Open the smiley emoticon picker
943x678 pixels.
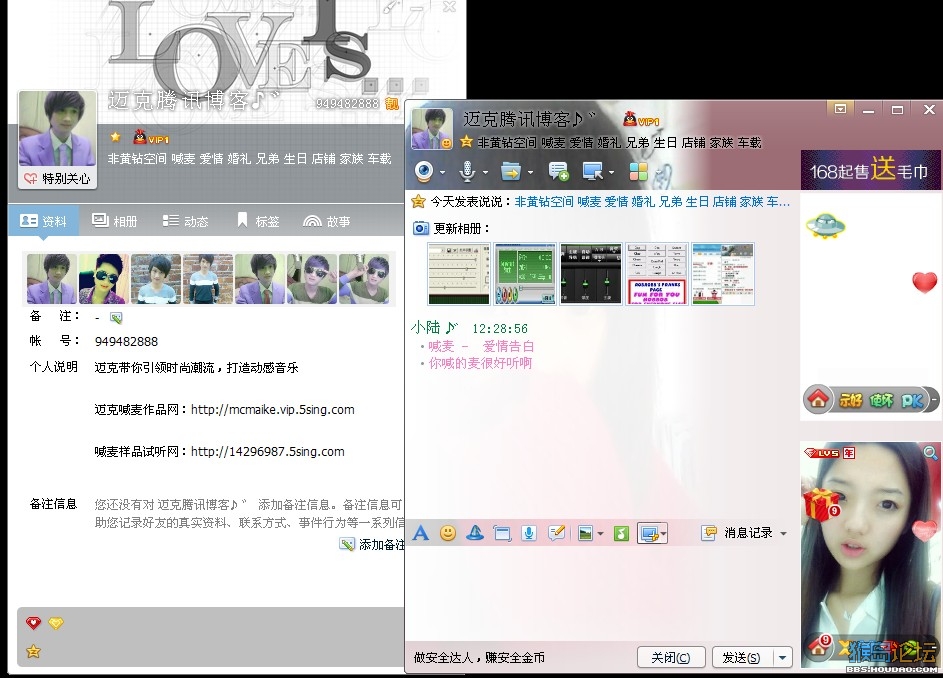tap(447, 533)
